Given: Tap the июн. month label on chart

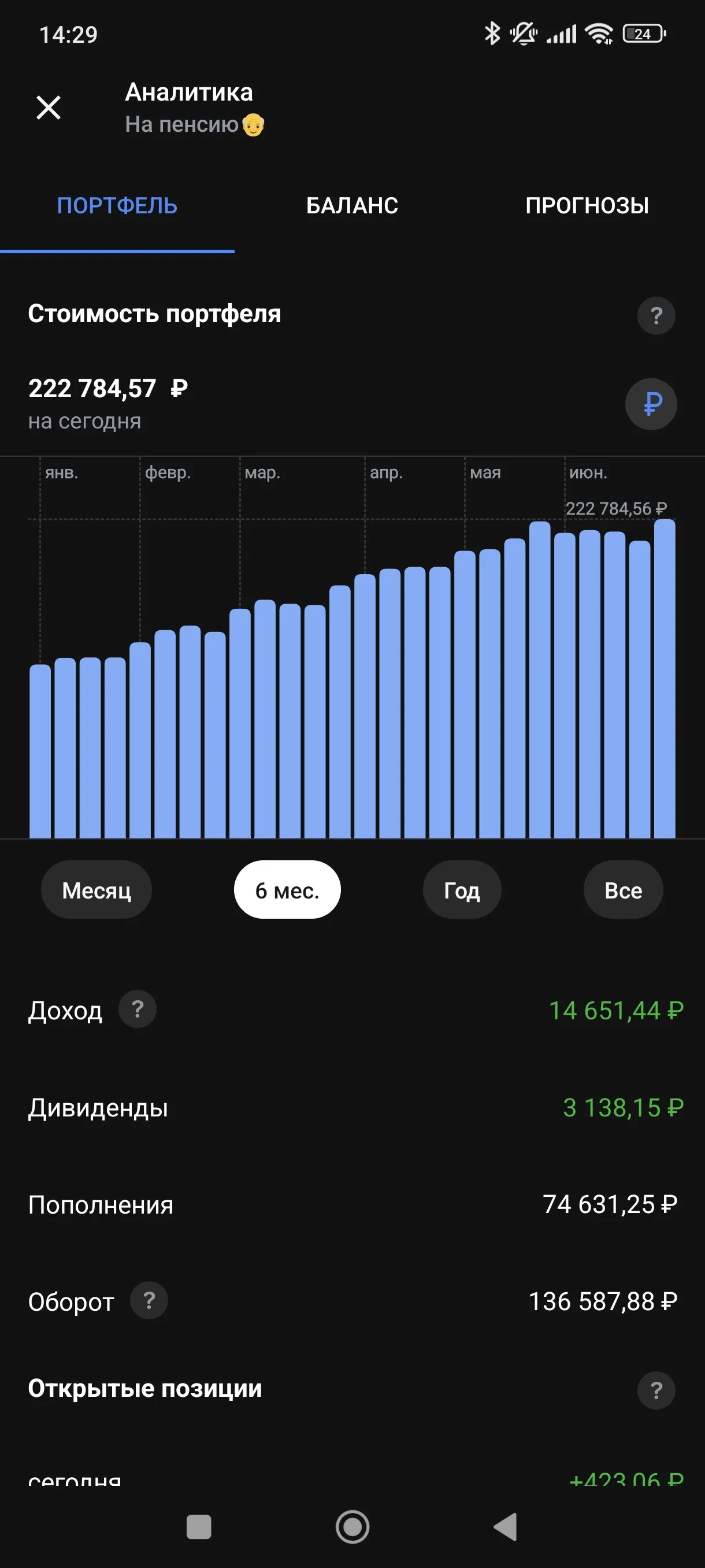Looking at the screenshot, I should click(x=588, y=473).
